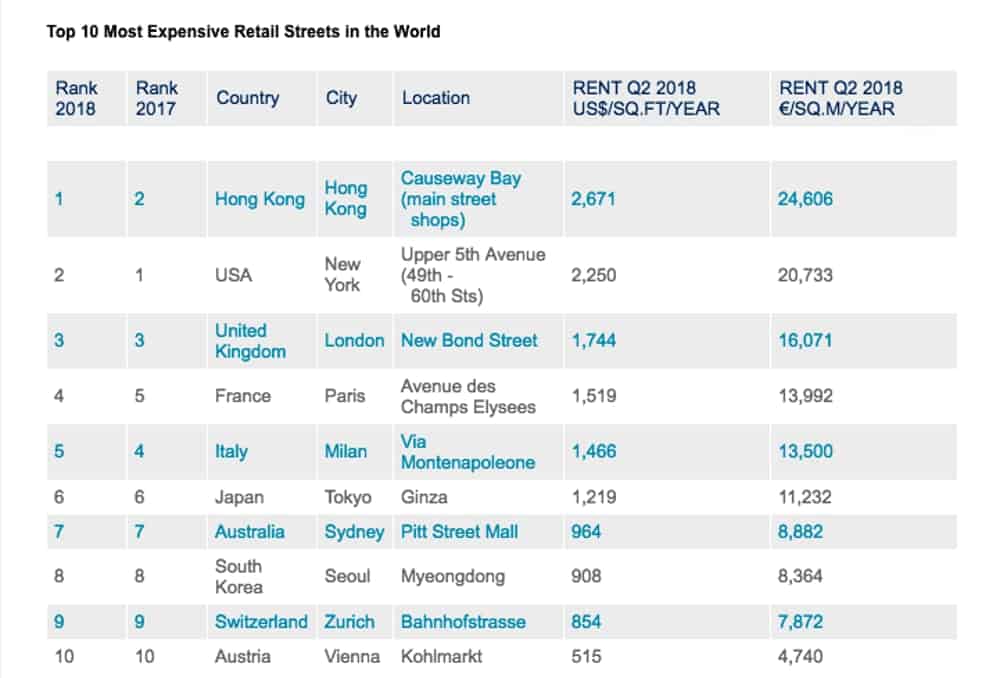Viewport: 1000px width, 678px height.
Task: Select "Causeway Bay (main street shops)" location
Action: [460, 199]
